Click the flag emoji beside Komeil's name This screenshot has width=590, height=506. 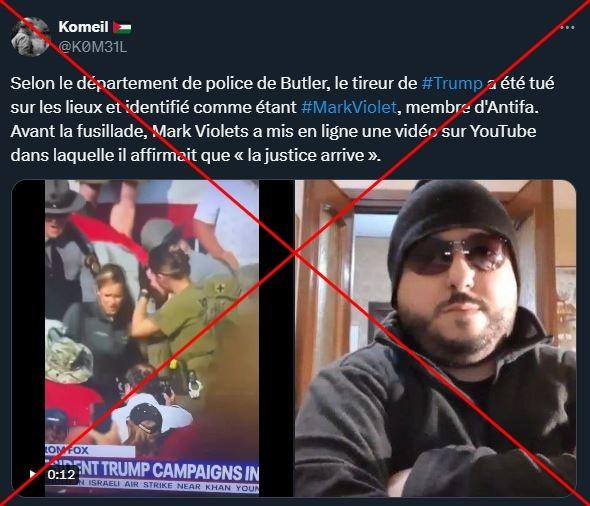pos(122,27)
